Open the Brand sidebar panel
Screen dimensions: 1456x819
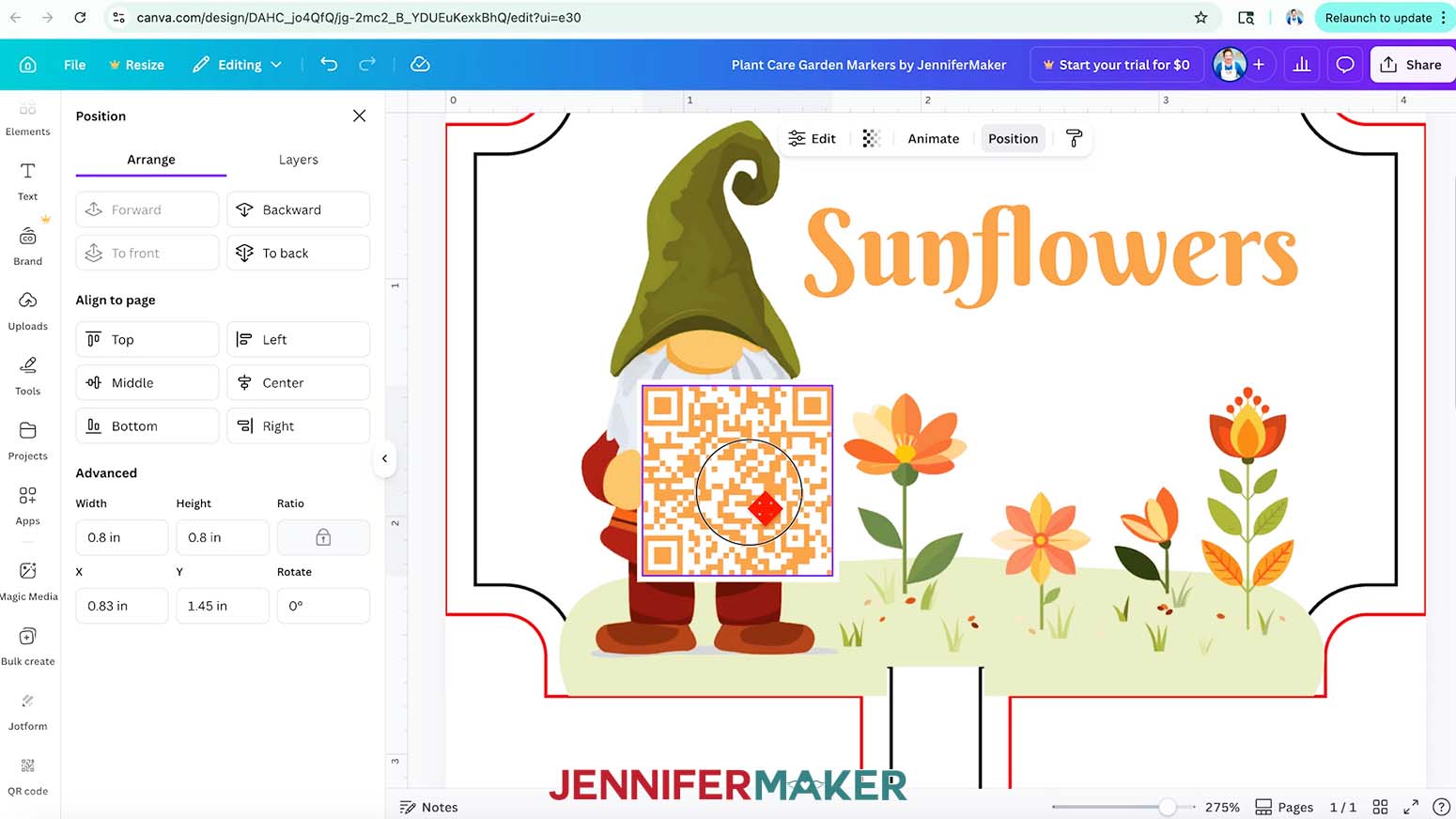(28, 247)
